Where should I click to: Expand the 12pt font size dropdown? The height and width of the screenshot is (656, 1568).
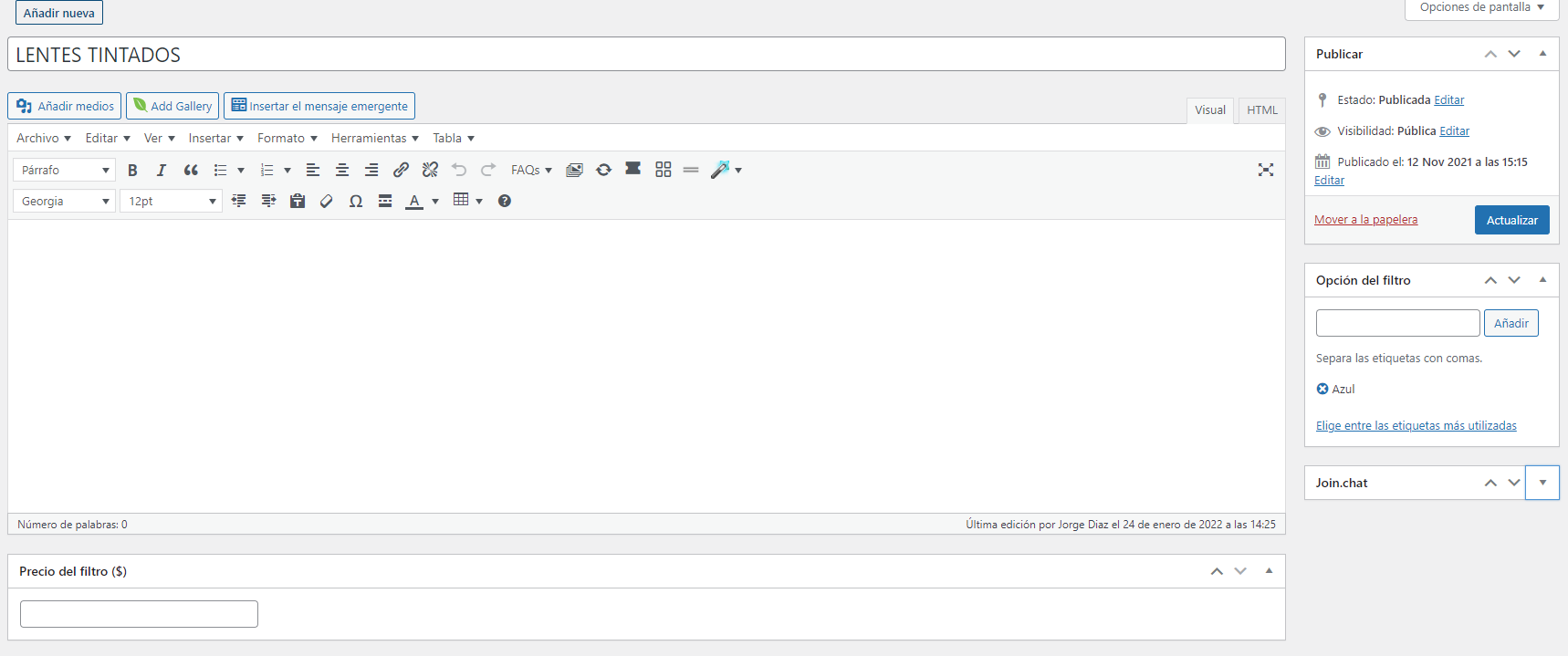(x=171, y=201)
